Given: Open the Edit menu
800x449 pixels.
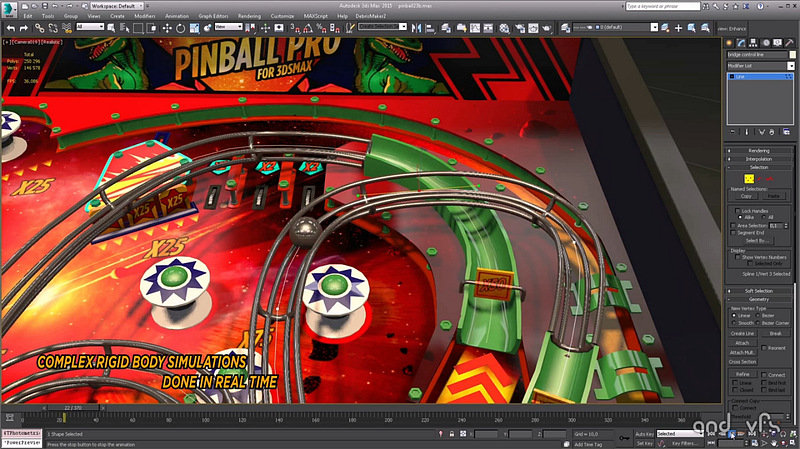Looking at the screenshot, I should [28, 16].
